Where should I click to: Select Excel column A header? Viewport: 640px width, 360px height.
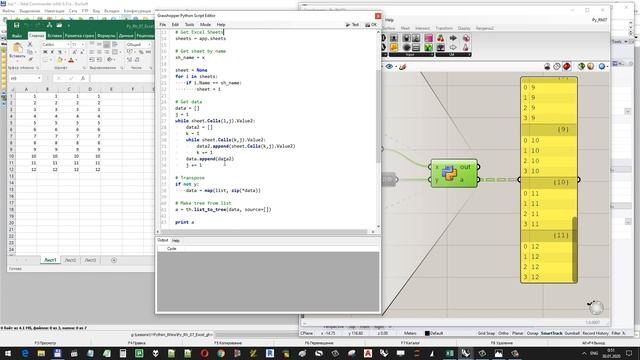tap(26, 89)
